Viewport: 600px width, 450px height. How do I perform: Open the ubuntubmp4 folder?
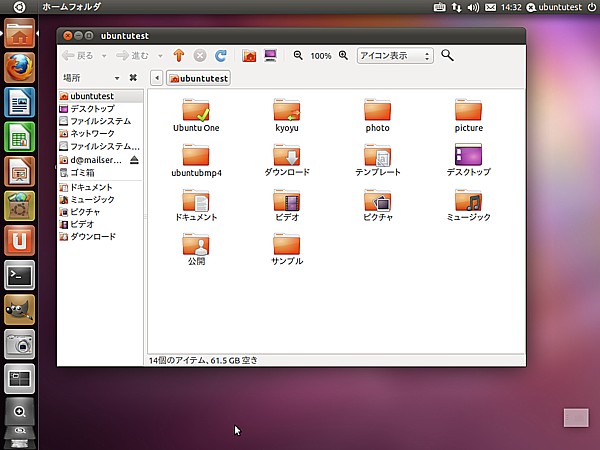[196, 160]
